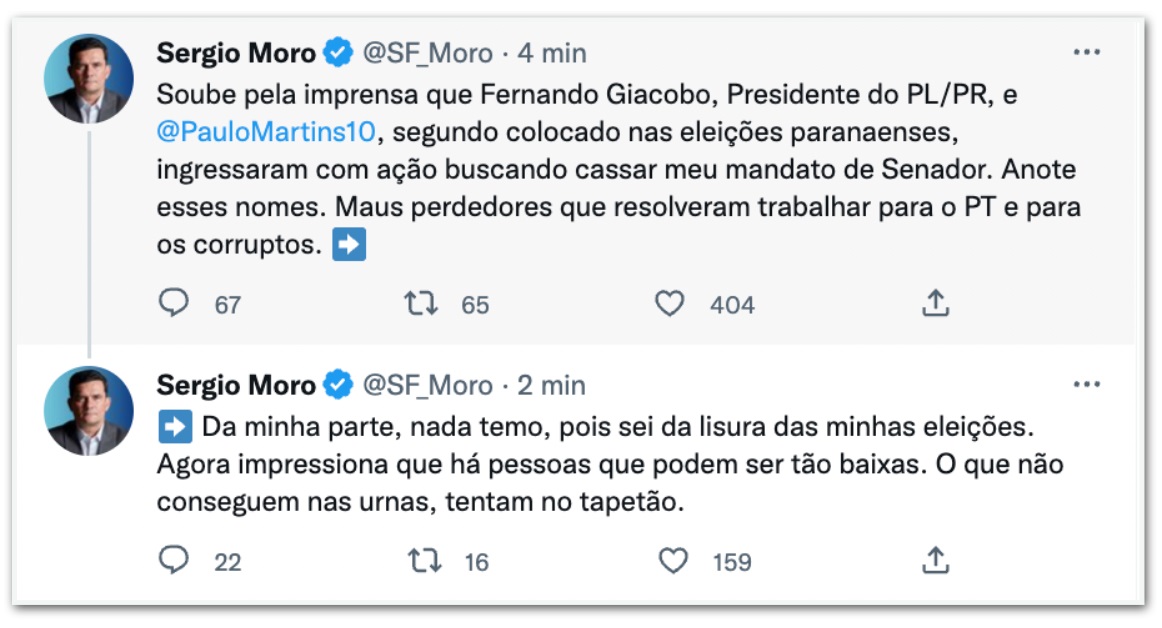Click the @SF_Moro handle on first tweet
Viewport: 1162px width, 628px height.
[427, 53]
